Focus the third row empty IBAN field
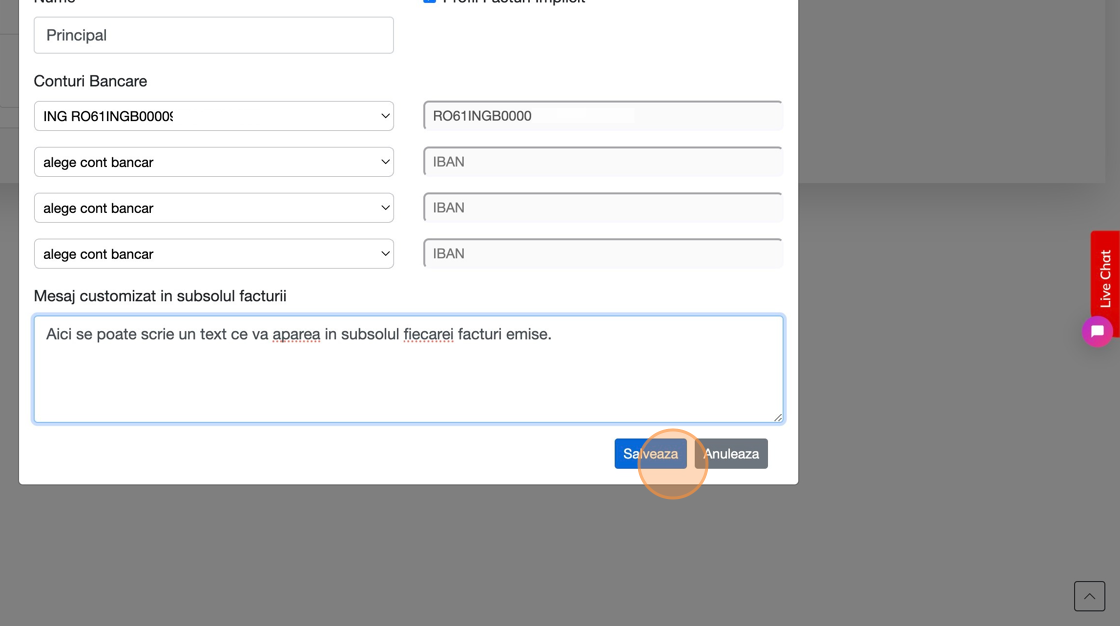 coord(602,208)
